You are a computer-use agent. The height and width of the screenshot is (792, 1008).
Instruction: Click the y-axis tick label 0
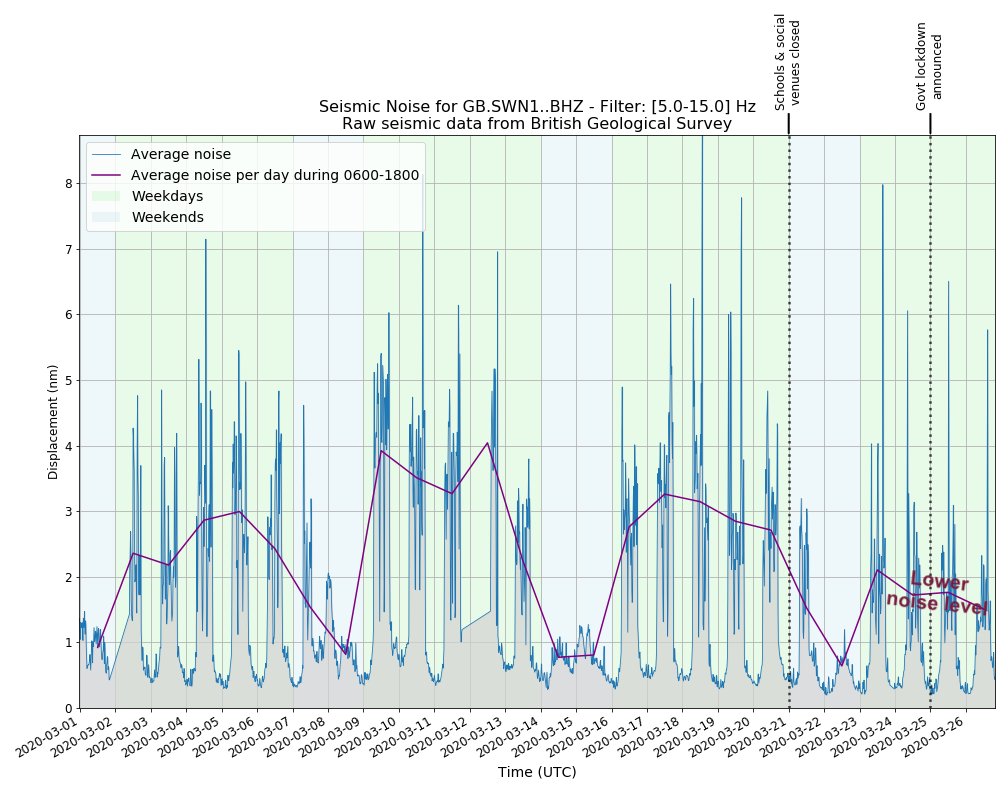point(69,709)
